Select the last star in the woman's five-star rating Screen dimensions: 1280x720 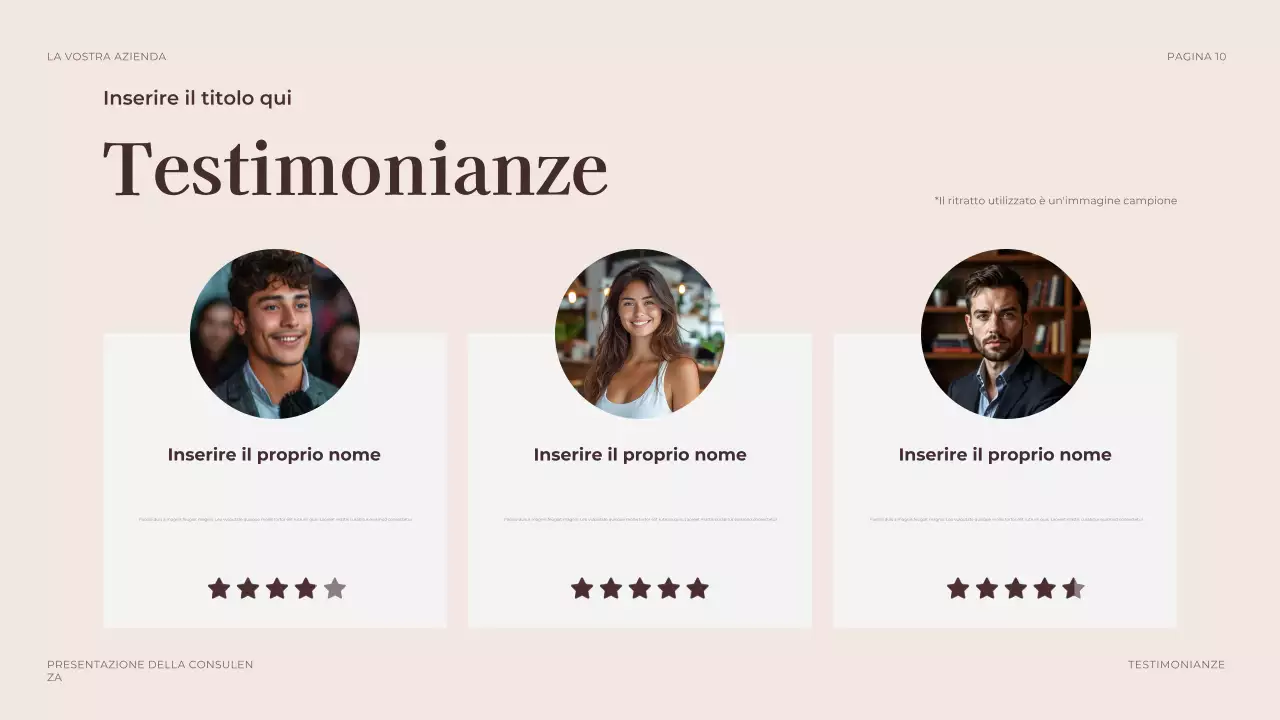click(x=698, y=588)
